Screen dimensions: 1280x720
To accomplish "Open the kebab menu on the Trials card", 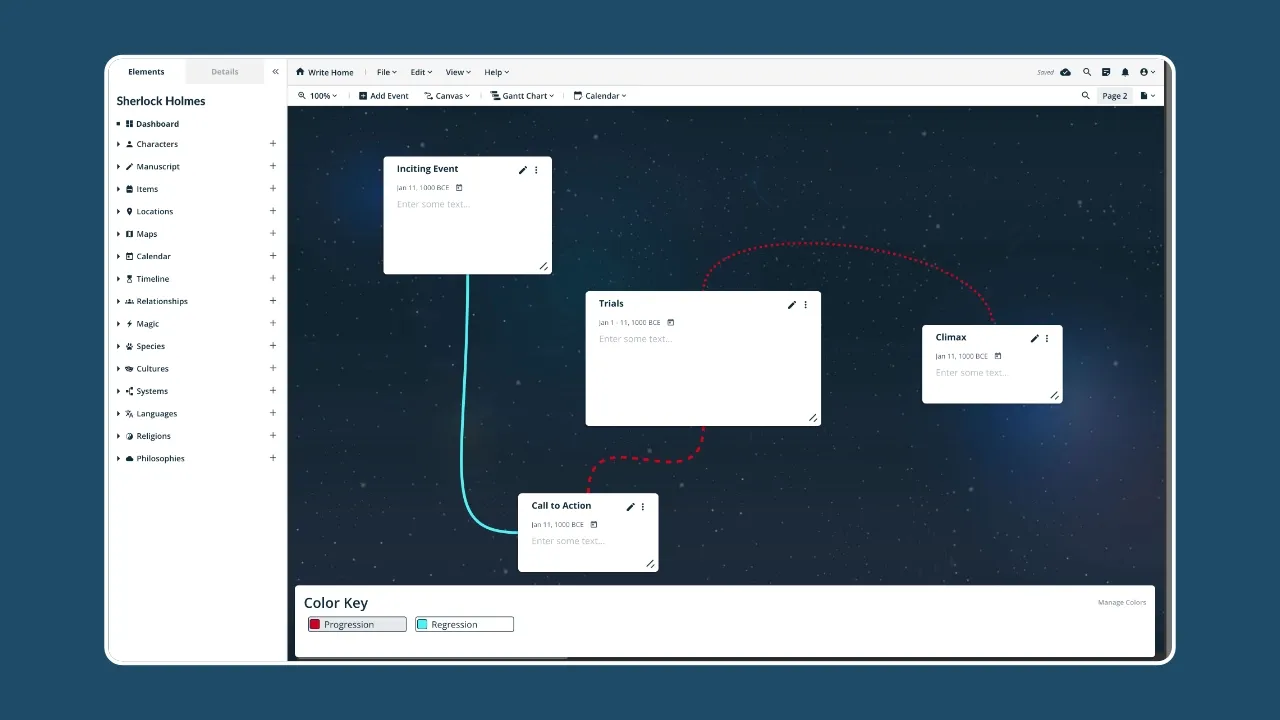I will point(806,304).
